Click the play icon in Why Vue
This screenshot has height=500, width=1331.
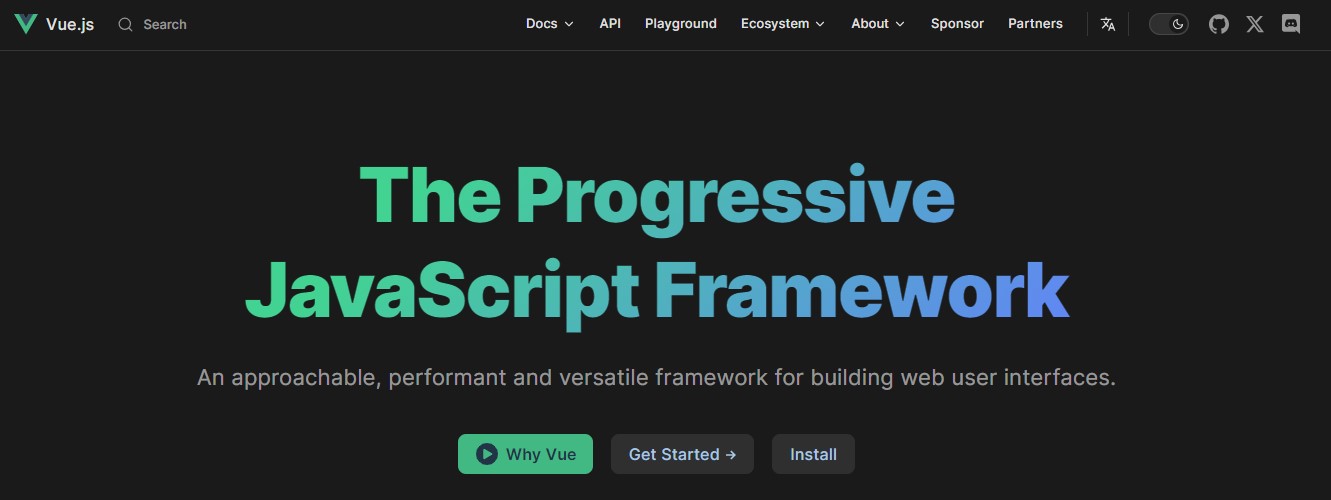[x=486, y=454]
